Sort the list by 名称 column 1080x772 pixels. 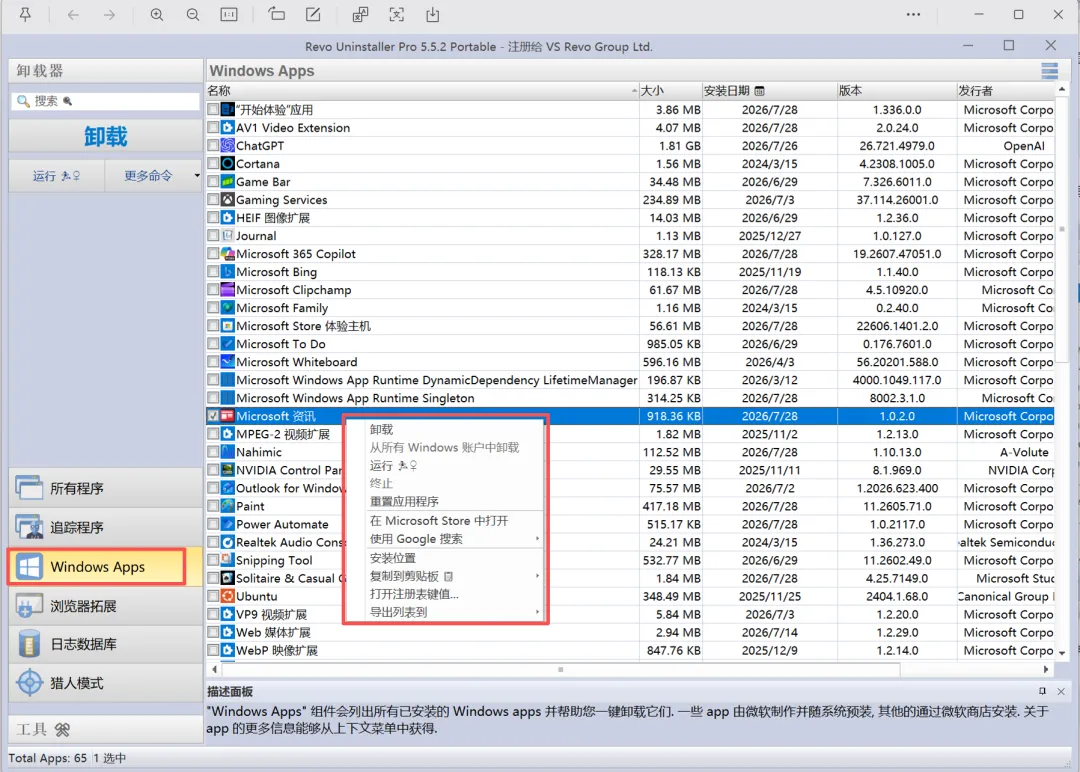[422, 91]
